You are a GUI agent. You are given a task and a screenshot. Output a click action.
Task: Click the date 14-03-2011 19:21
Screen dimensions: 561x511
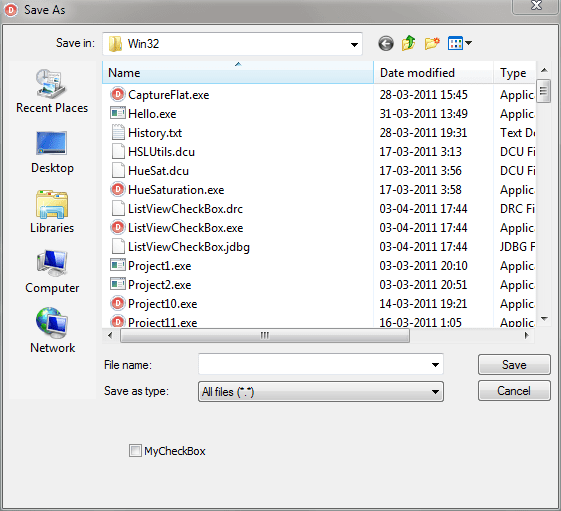pyautogui.click(x=423, y=303)
